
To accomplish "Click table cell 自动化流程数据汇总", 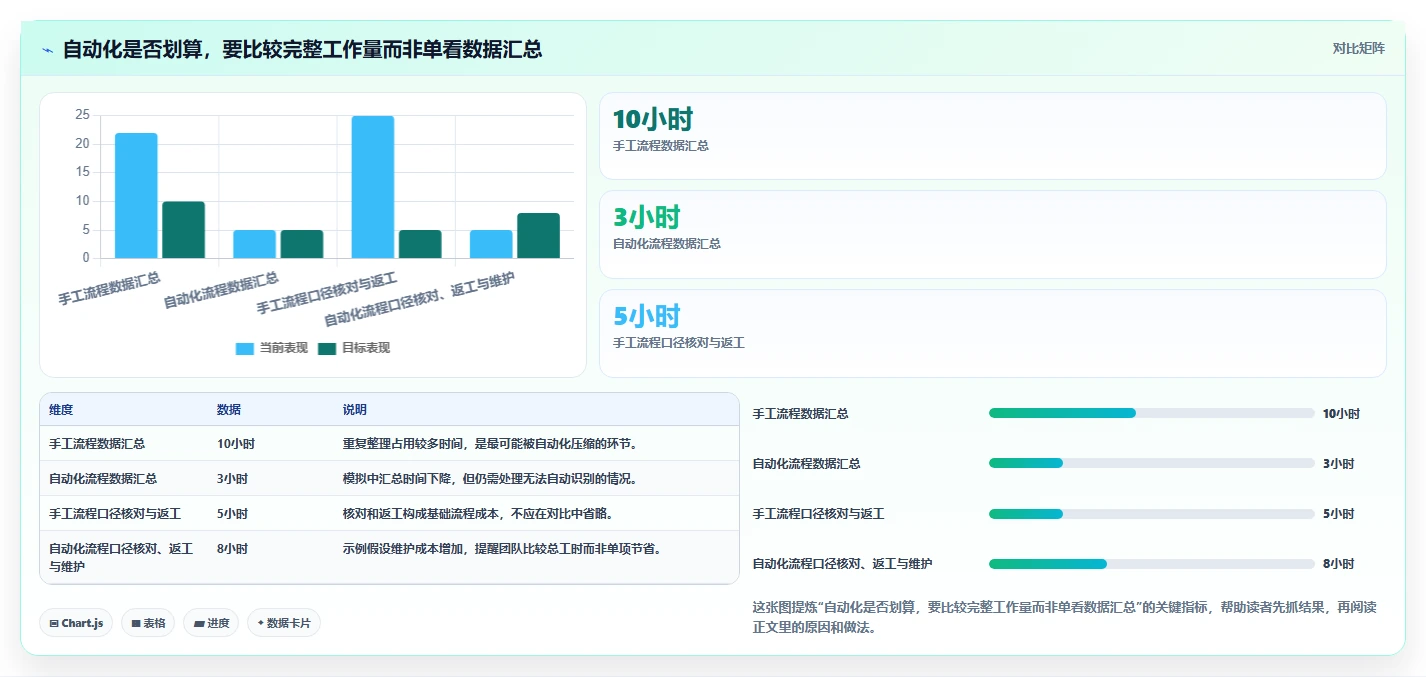I will click(x=103, y=479).
